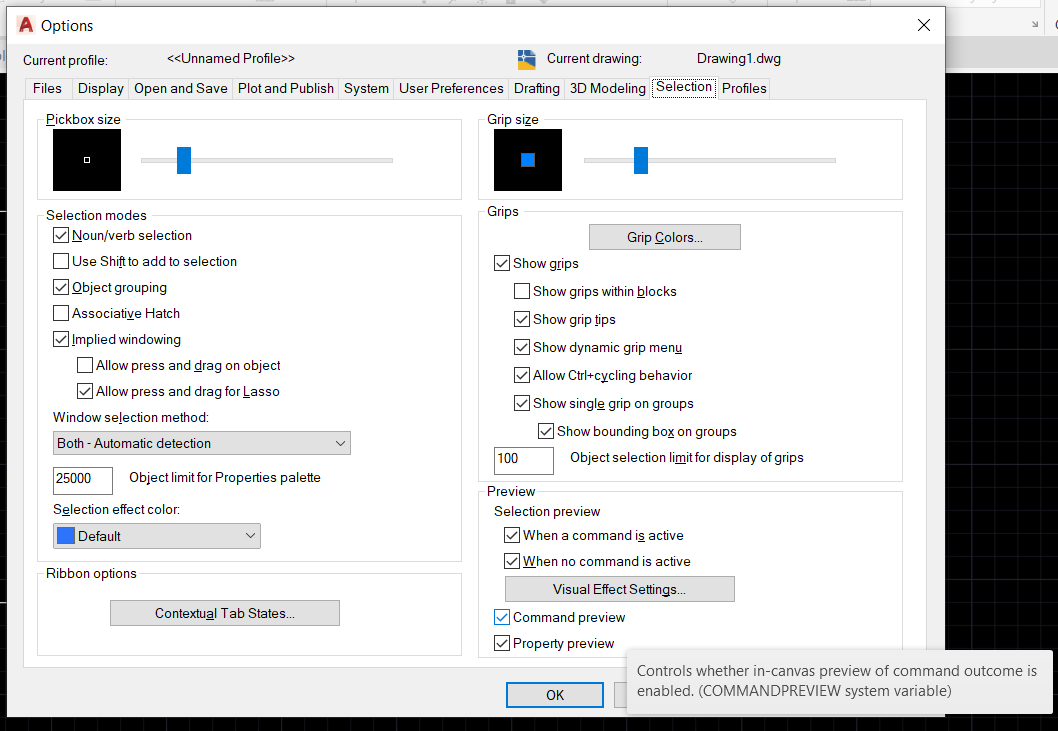The height and width of the screenshot is (731, 1058).
Task: Uncheck Show grip tips
Action: 521,319
